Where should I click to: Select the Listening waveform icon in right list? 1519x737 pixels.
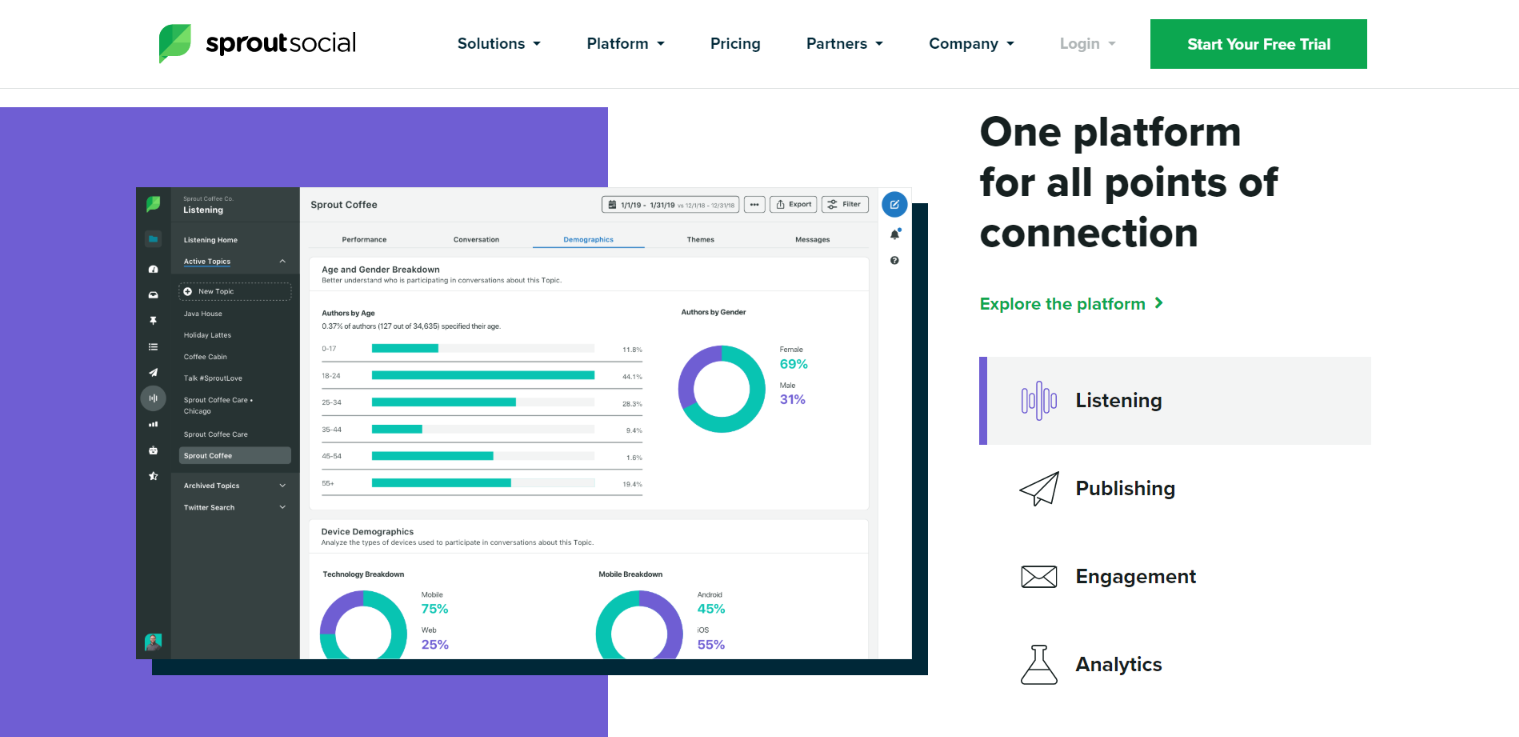click(x=1038, y=401)
